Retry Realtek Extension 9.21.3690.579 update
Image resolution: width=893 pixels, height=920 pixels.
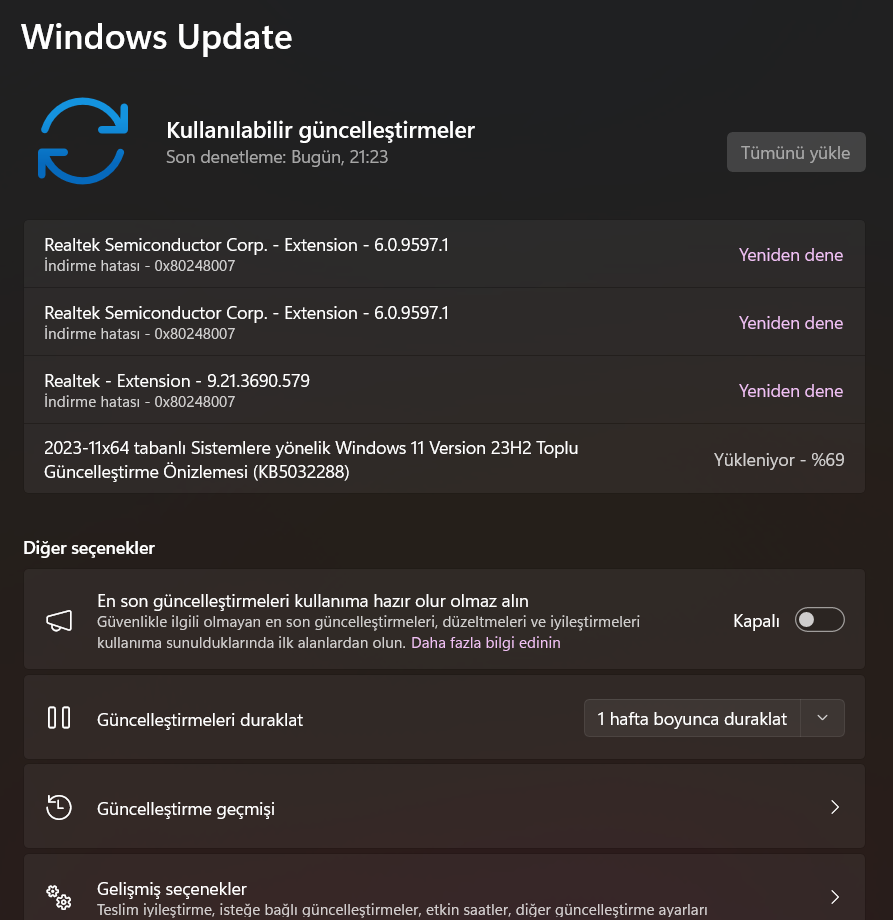click(790, 391)
